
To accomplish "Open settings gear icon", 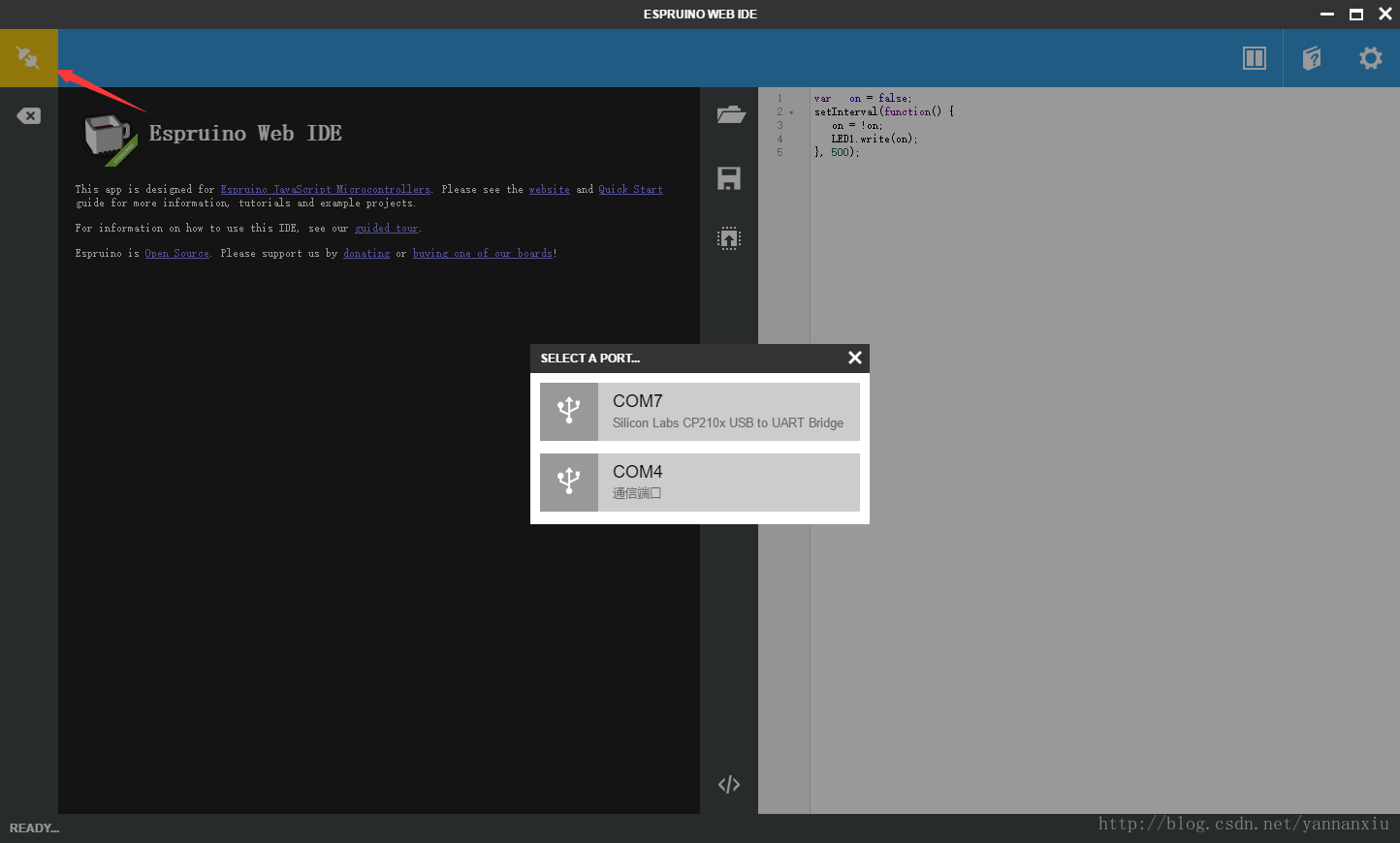I will tap(1370, 58).
